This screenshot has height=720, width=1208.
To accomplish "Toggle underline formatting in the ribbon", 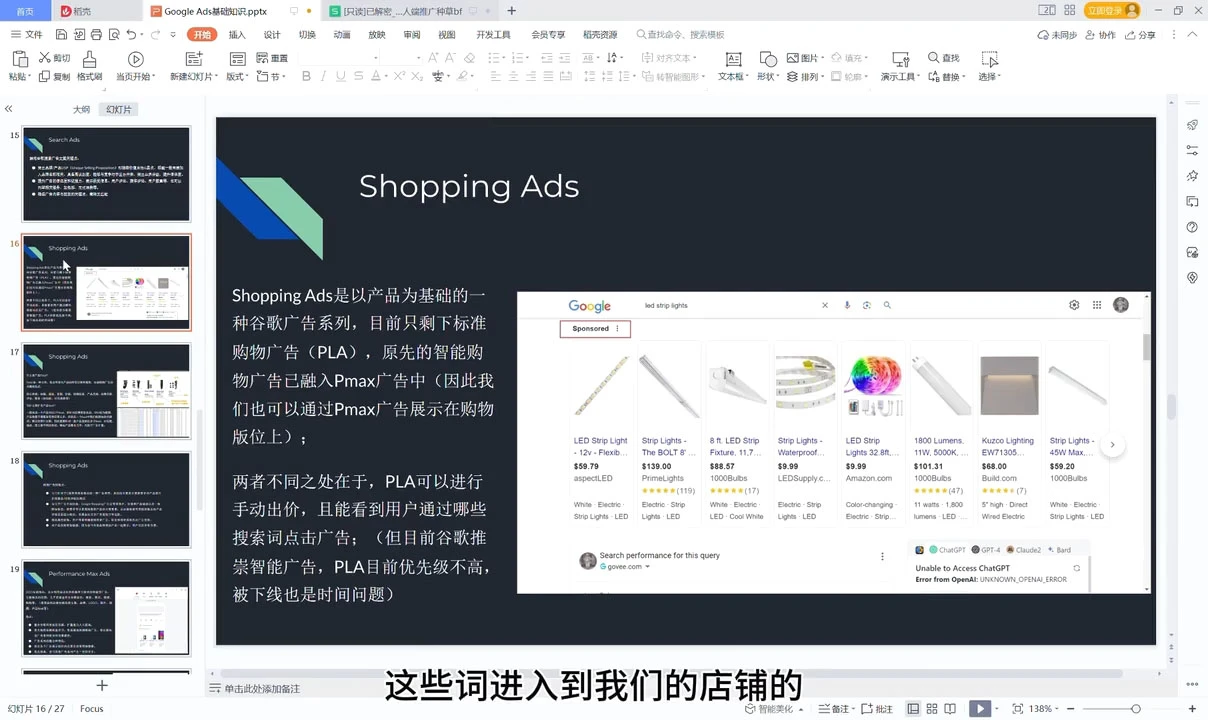I will click(x=339, y=76).
